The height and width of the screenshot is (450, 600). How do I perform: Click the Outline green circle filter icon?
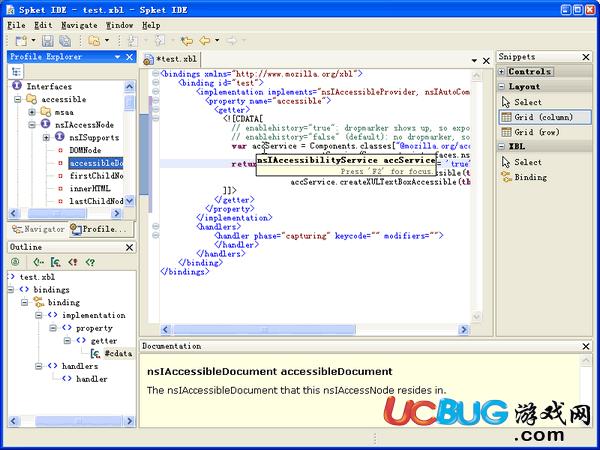[x=15, y=262]
